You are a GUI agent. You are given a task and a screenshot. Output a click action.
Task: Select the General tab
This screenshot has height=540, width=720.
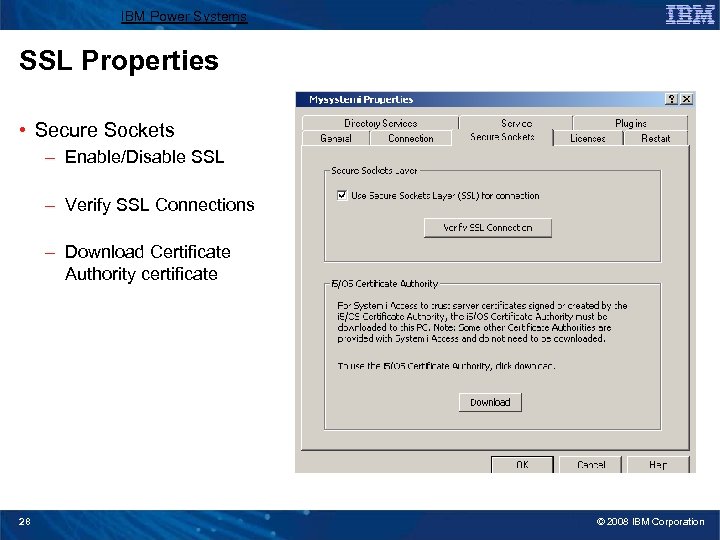pos(336,138)
